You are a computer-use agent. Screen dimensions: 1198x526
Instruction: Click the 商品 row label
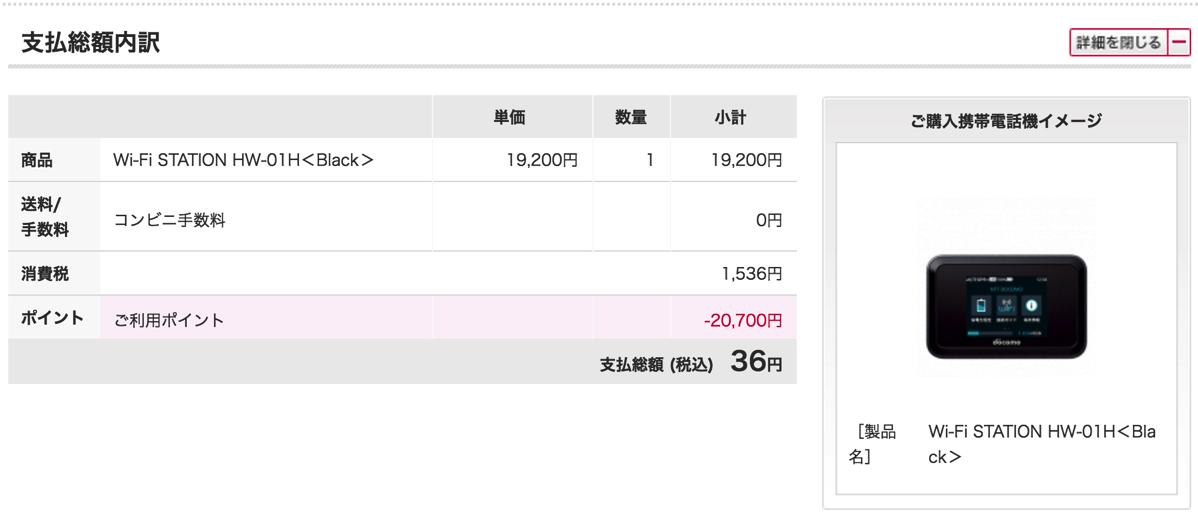[x=37, y=160]
